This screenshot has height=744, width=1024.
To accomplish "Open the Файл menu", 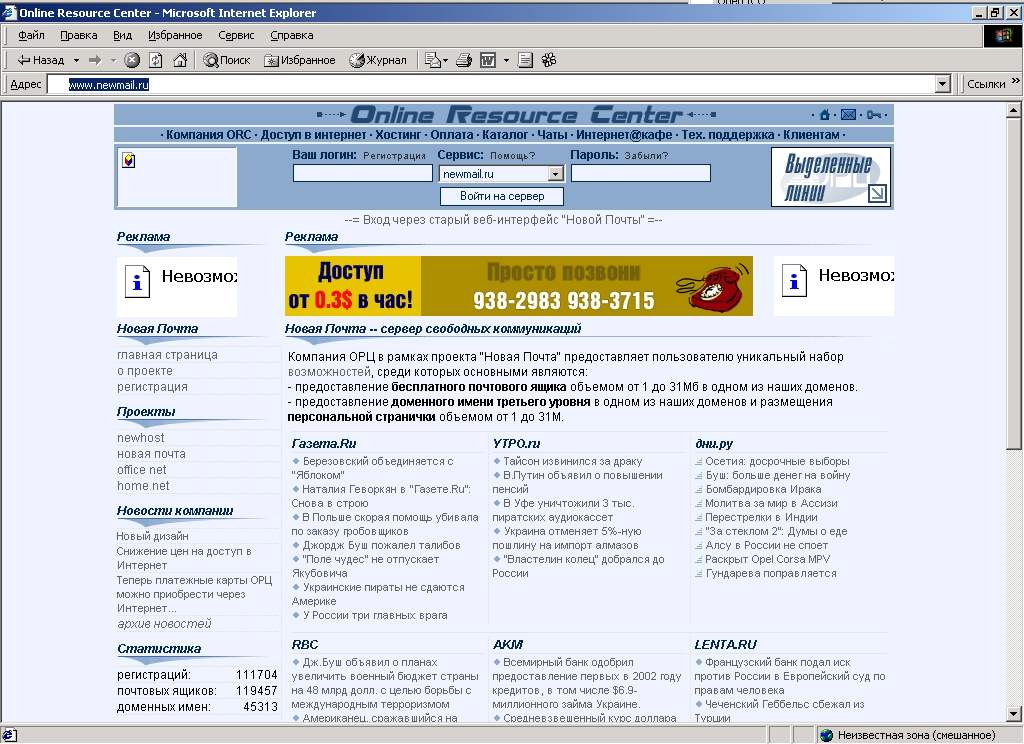I will click(31, 35).
